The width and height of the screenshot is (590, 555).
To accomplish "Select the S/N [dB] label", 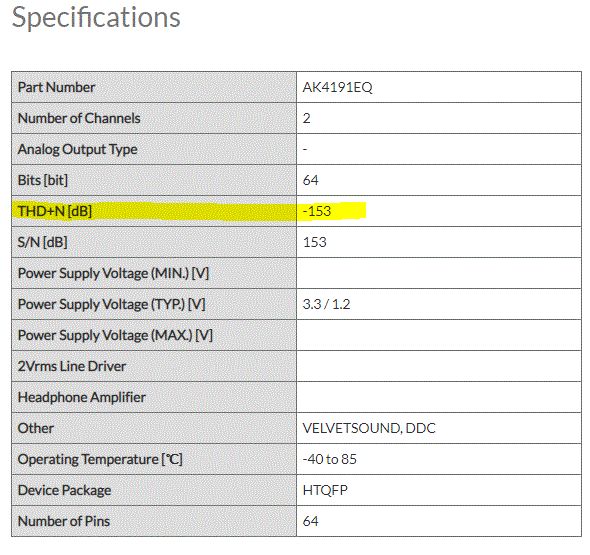I will point(43,242).
